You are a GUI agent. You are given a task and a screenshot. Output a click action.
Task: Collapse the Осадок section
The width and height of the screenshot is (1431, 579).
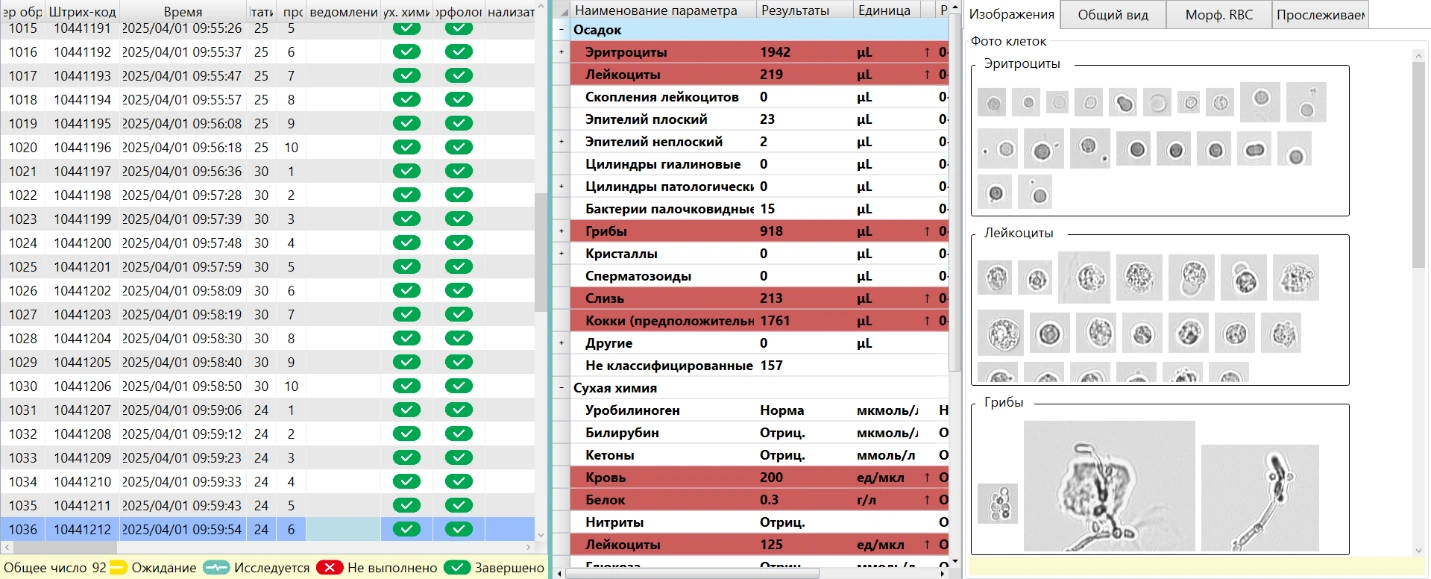tap(561, 30)
